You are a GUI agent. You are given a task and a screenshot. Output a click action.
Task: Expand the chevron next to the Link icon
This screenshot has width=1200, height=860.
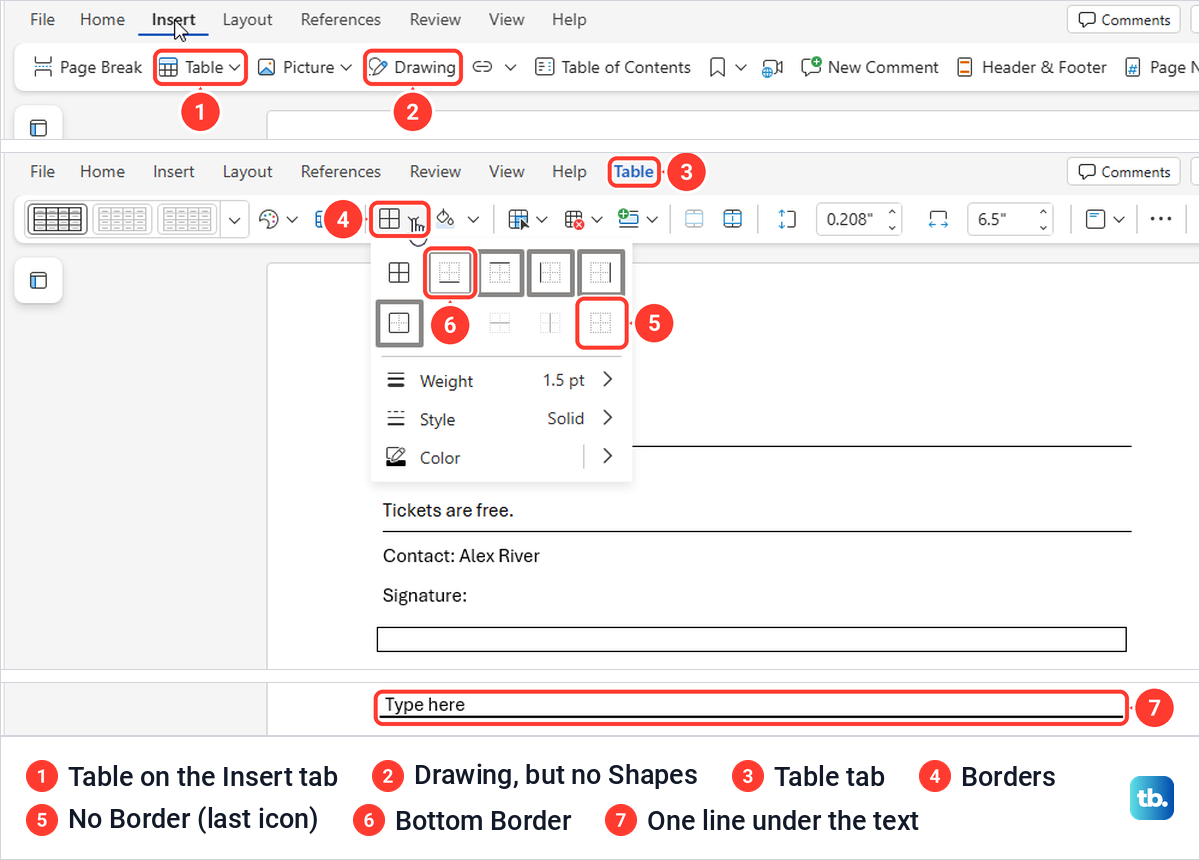pyautogui.click(x=510, y=67)
